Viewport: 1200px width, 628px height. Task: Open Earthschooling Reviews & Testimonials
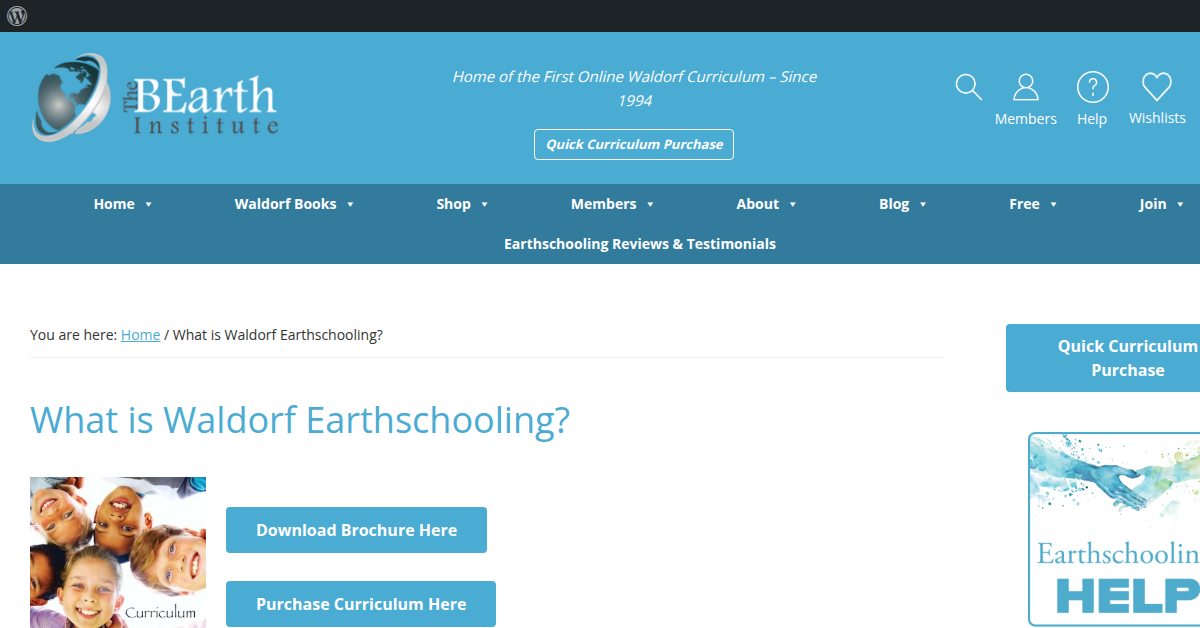[639, 244]
